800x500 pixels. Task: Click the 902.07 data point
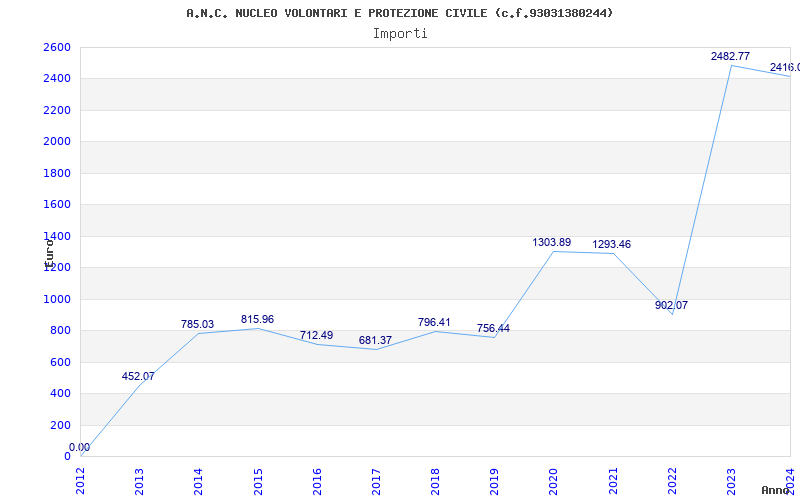pyautogui.click(x=670, y=306)
